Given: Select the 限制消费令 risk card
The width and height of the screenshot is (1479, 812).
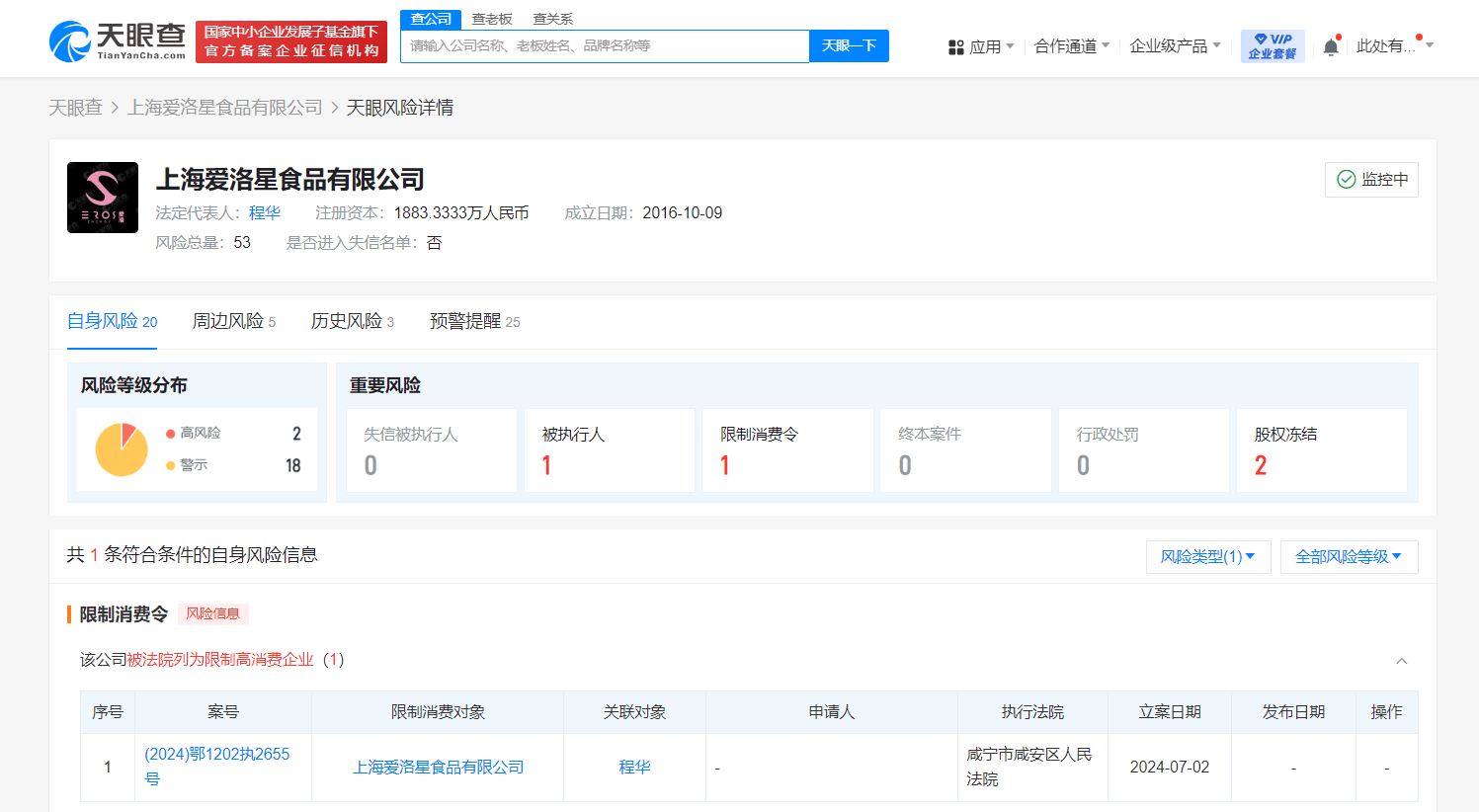Looking at the screenshot, I should tap(787, 450).
